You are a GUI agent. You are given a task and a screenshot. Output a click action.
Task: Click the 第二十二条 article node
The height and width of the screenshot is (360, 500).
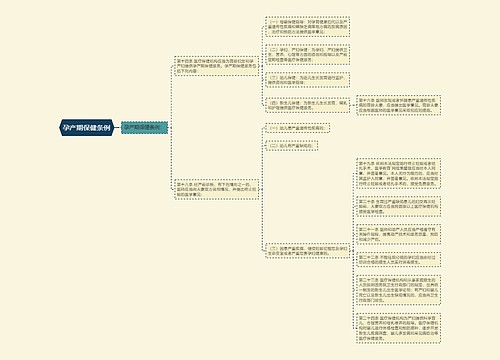click(x=399, y=260)
